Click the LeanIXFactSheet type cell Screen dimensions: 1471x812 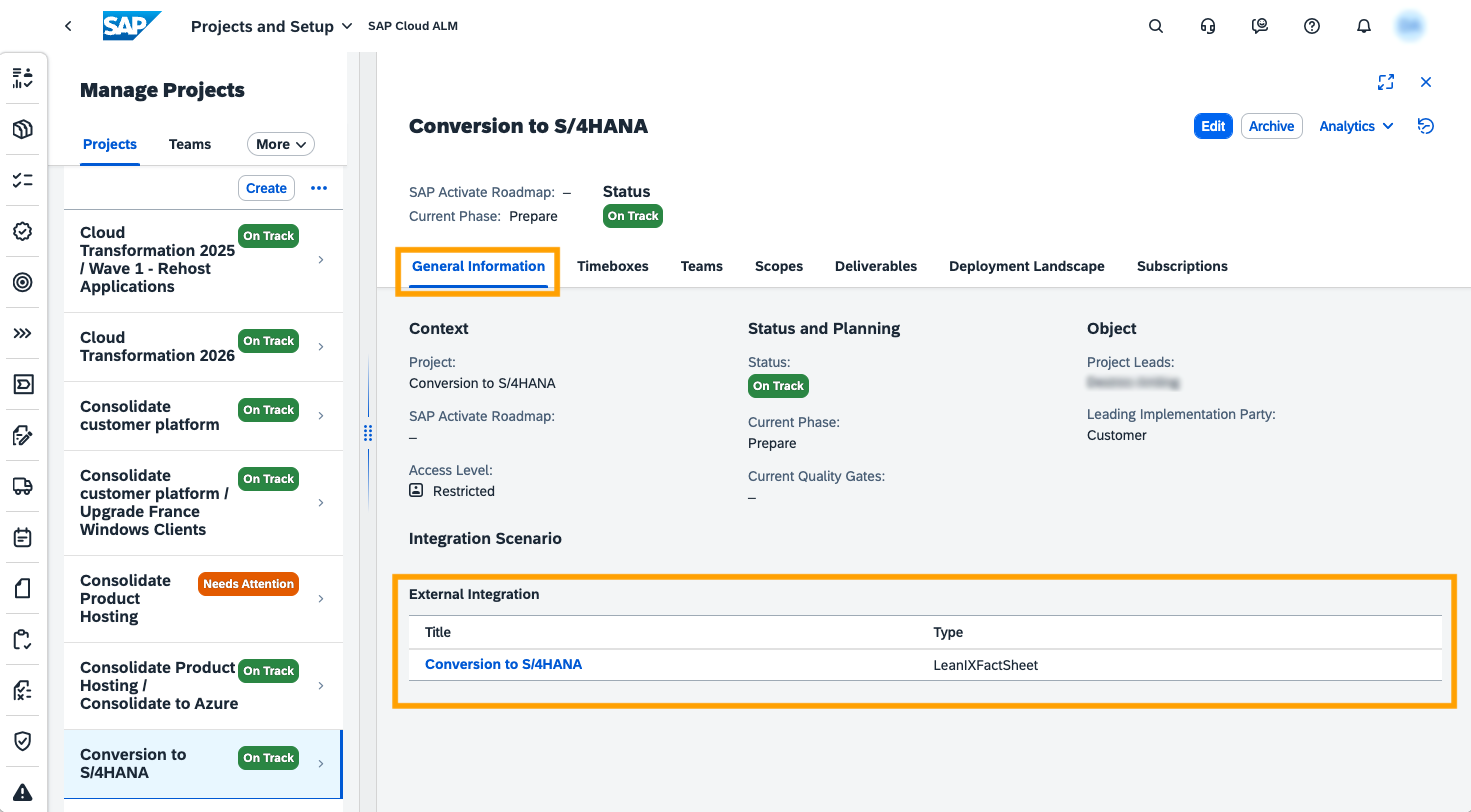[985, 665]
